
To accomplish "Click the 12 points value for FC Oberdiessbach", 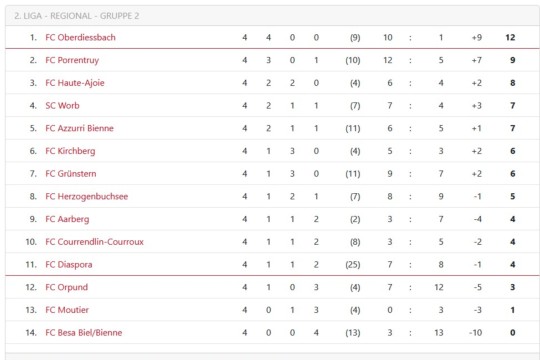I will [510, 38].
